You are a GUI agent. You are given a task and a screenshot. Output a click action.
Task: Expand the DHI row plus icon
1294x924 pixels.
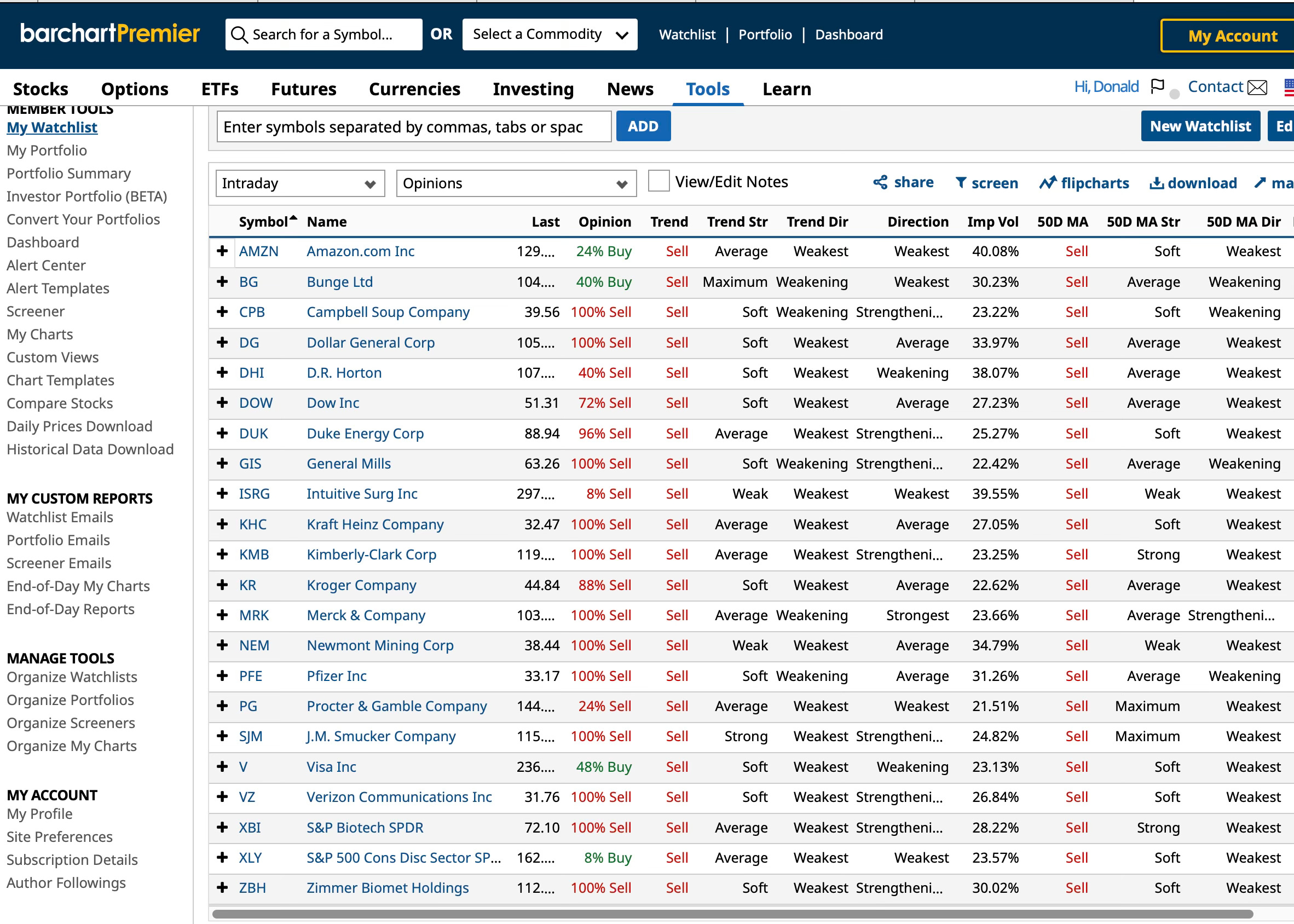[222, 373]
